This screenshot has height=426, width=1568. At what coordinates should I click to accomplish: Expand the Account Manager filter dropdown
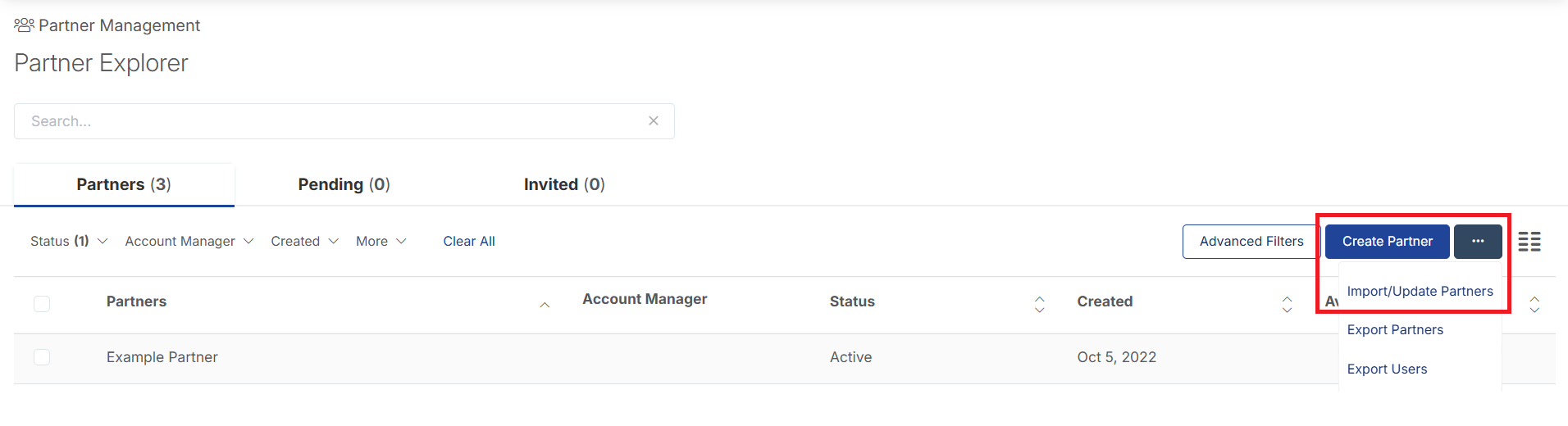(x=189, y=241)
